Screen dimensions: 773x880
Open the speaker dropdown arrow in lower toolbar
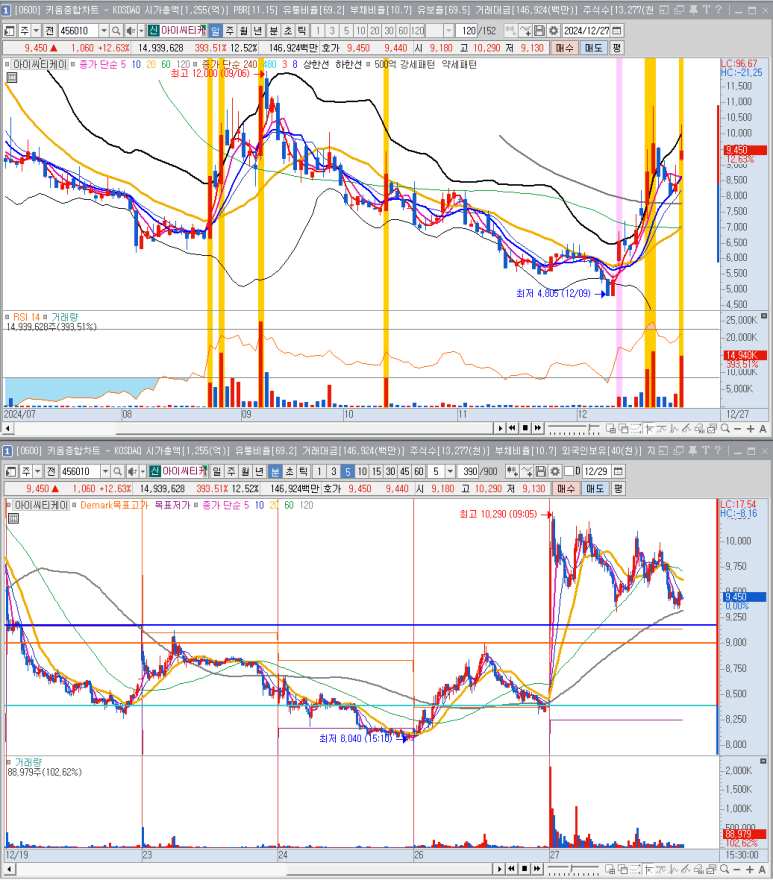coord(143,471)
